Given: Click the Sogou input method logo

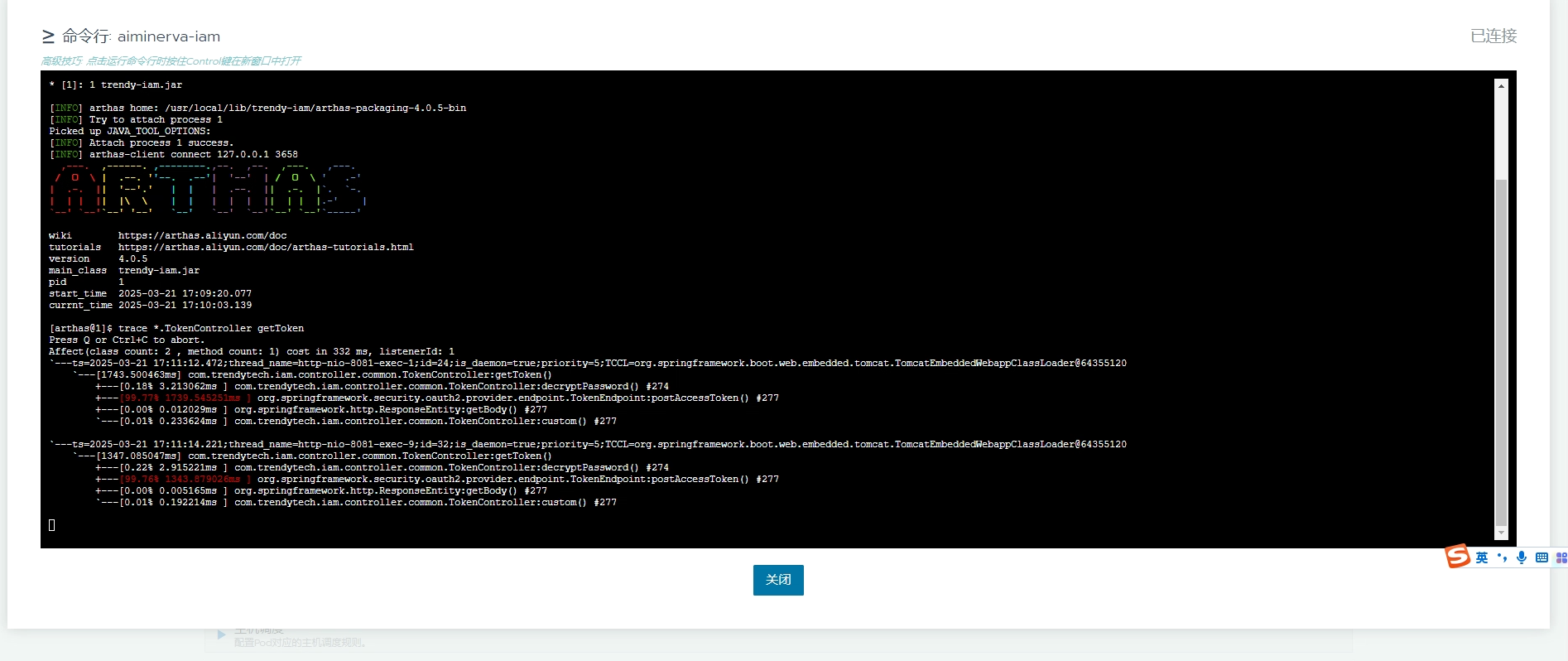Looking at the screenshot, I should [x=1457, y=556].
